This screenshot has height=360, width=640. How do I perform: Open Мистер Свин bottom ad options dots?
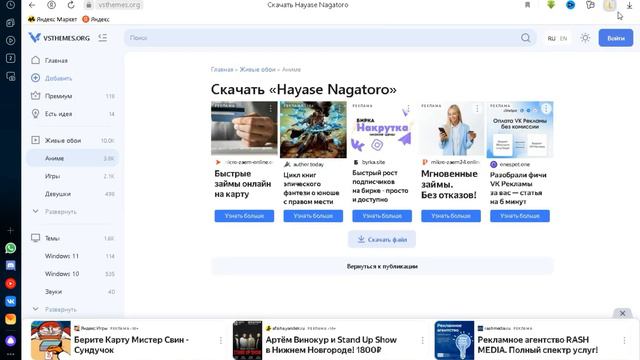tap(221, 340)
